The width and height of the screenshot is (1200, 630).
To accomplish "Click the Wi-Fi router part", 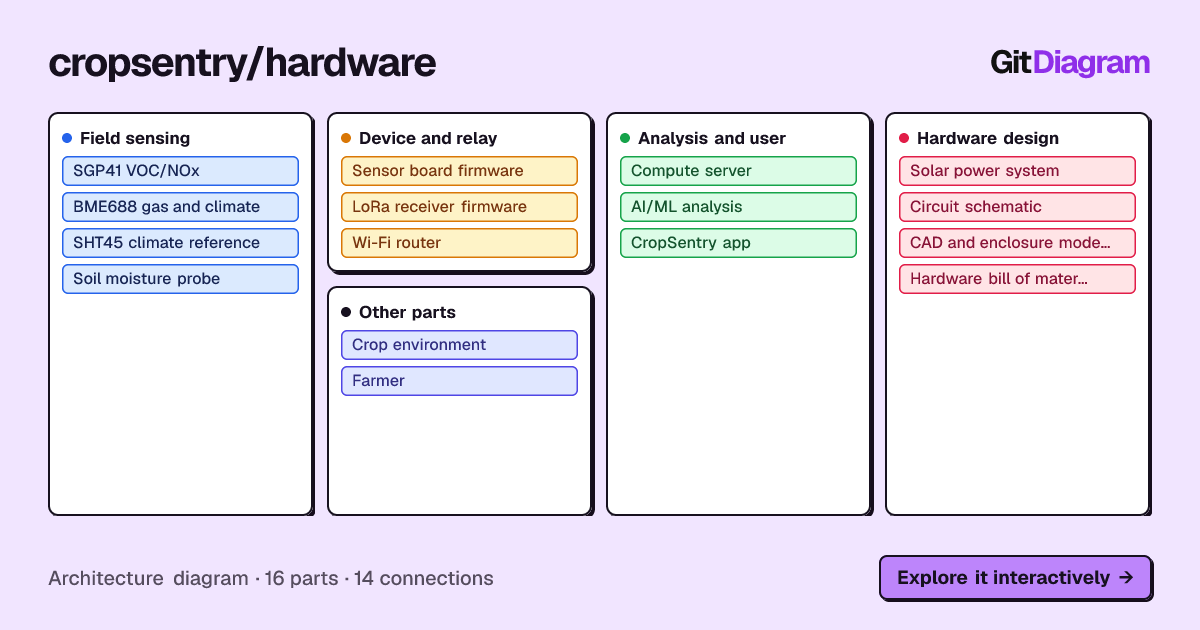I will pos(459,243).
